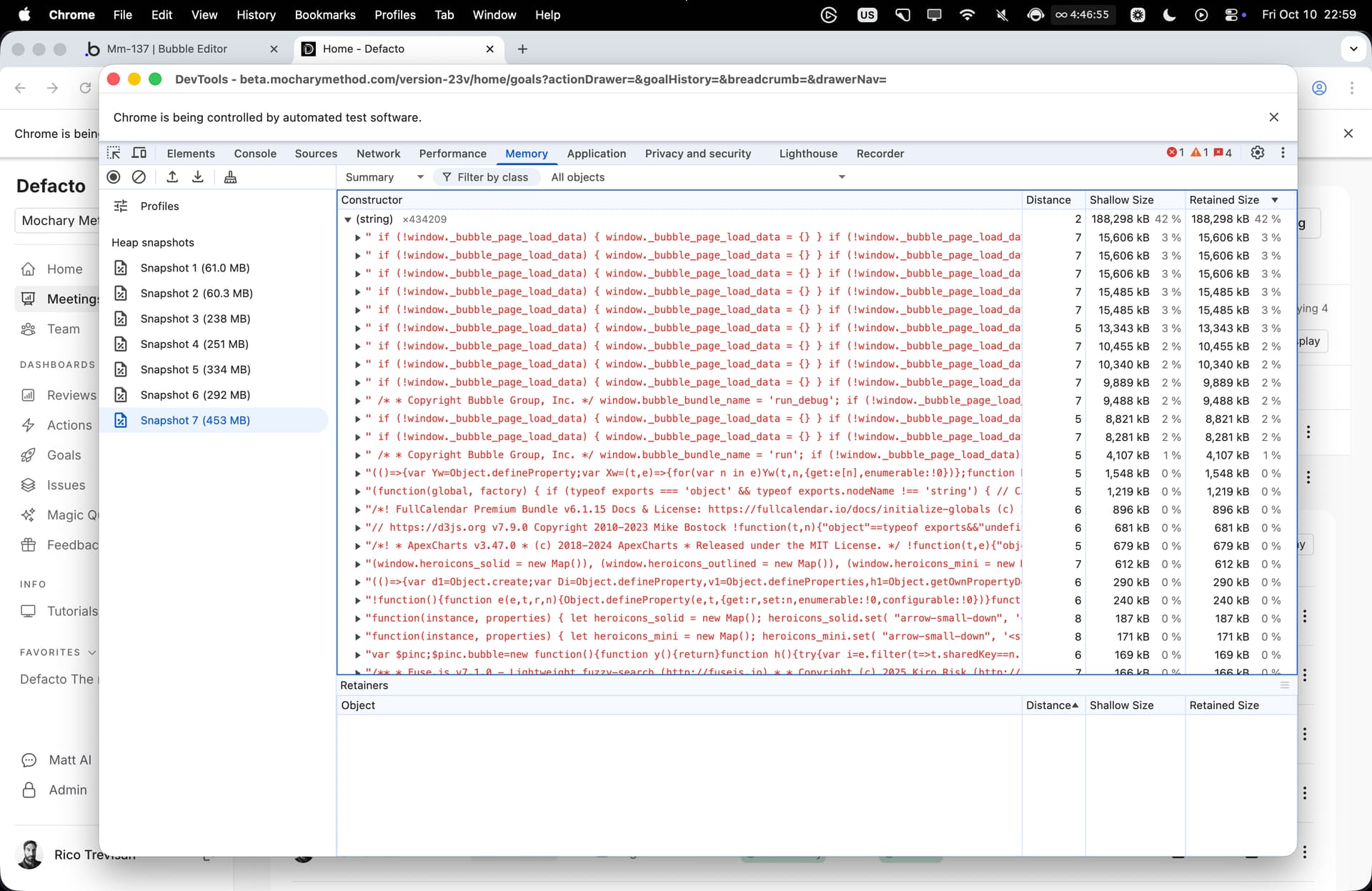The width and height of the screenshot is (1372, 891).
Task: Click the inspect element selector icon
Action: 114,153
